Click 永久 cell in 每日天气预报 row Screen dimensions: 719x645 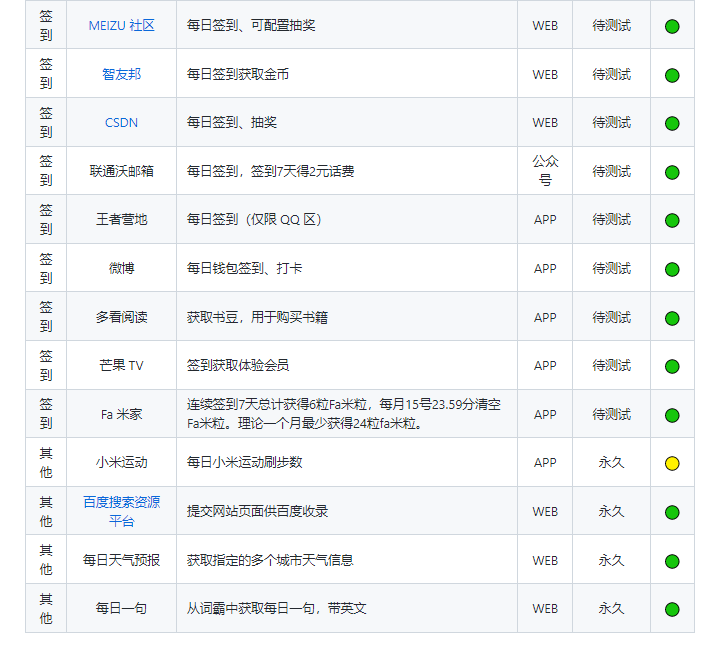(x=611, y=560)
